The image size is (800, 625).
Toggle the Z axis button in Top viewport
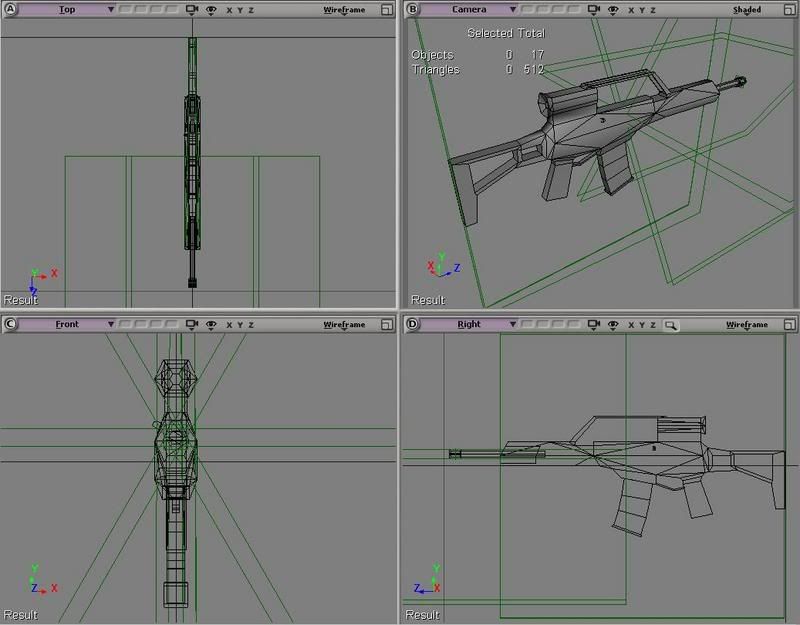point(251,10)
